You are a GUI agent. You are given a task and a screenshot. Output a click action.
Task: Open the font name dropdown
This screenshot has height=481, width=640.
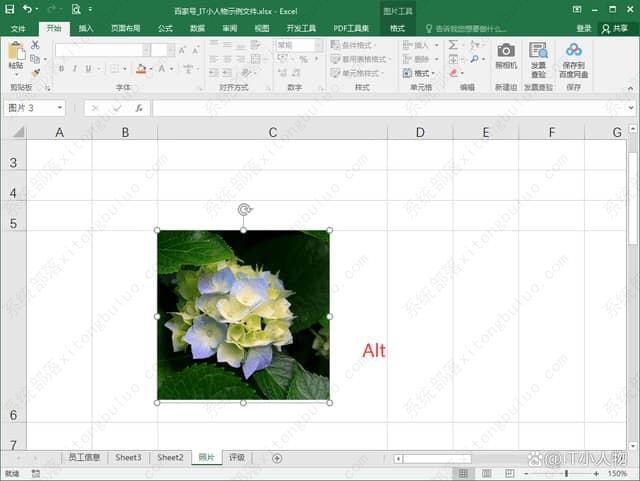click(146, 50)
